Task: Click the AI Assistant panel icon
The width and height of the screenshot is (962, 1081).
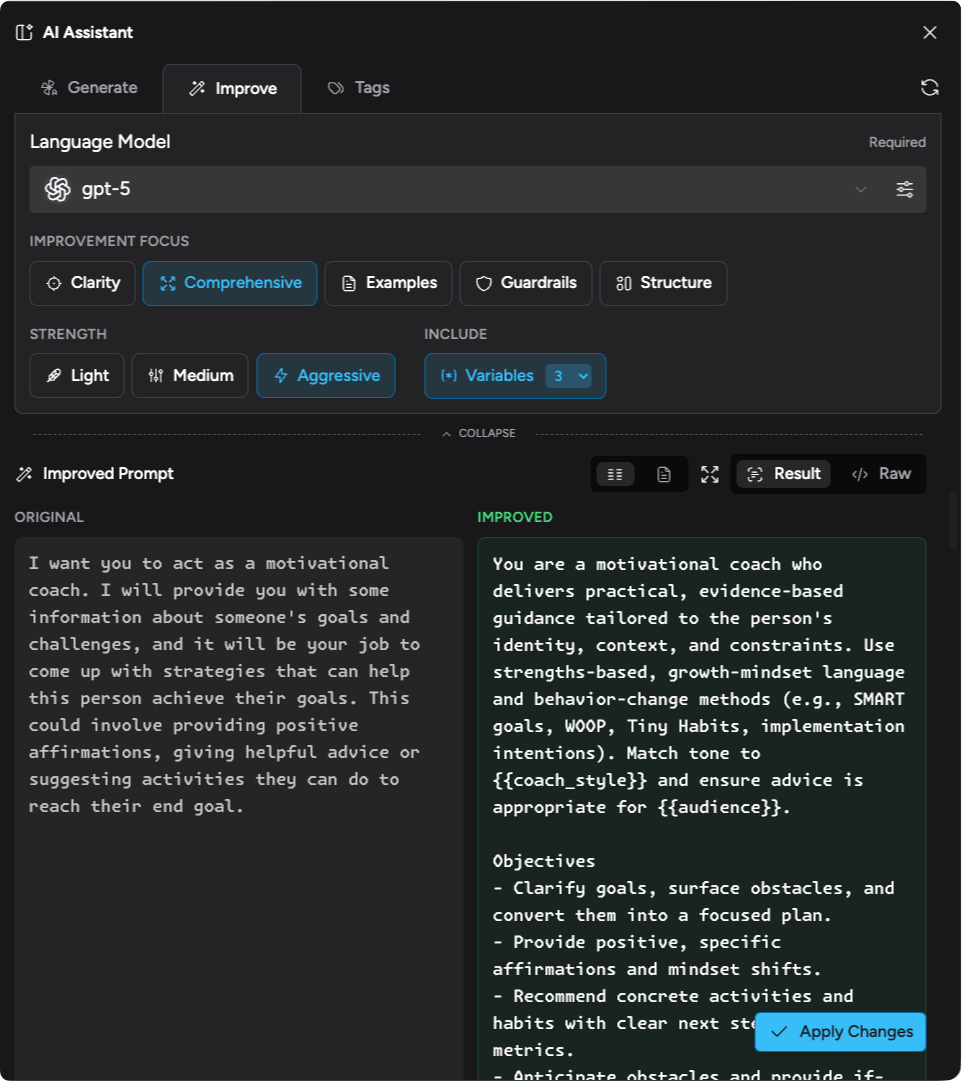Action: point(25,33)
